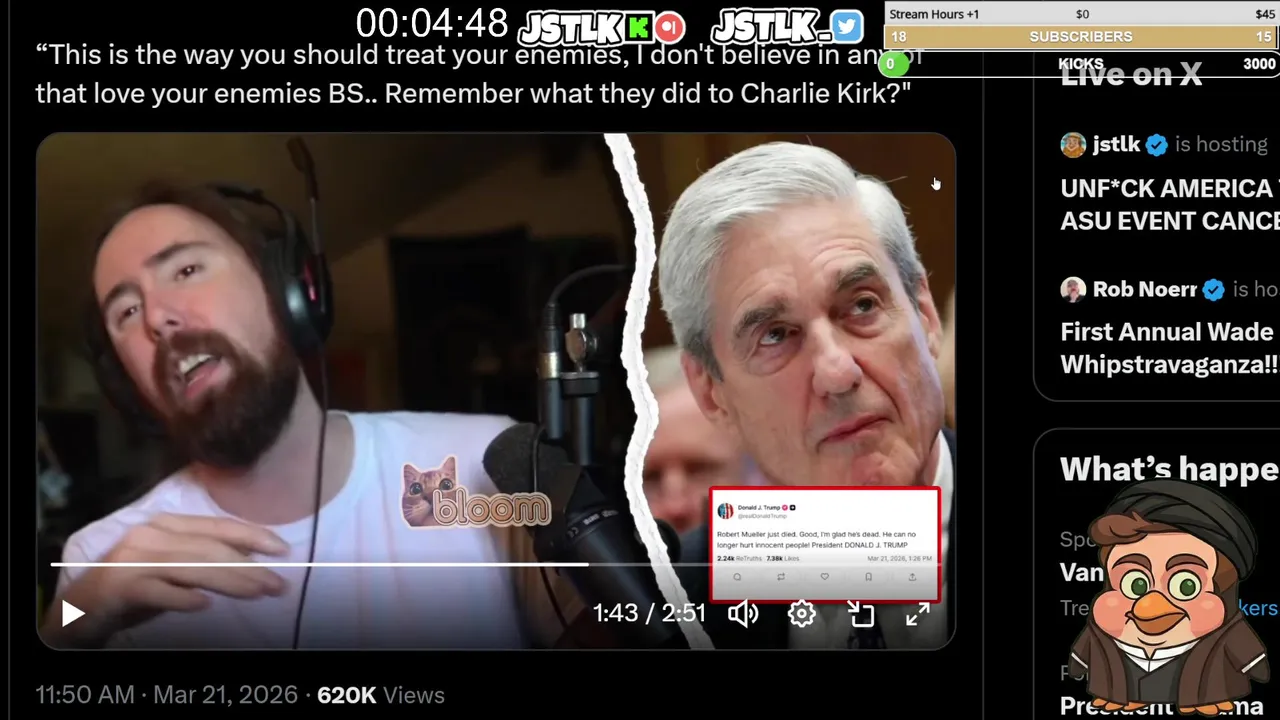Screen dimensions: 1280x720
Task: Click jstlk's verified badge icon
Action: [x=1157, y=145]
